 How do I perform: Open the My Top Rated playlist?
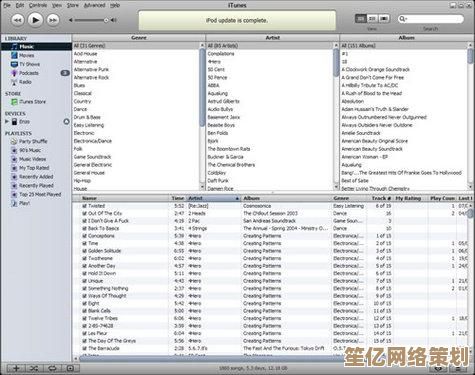pos(34,168)
